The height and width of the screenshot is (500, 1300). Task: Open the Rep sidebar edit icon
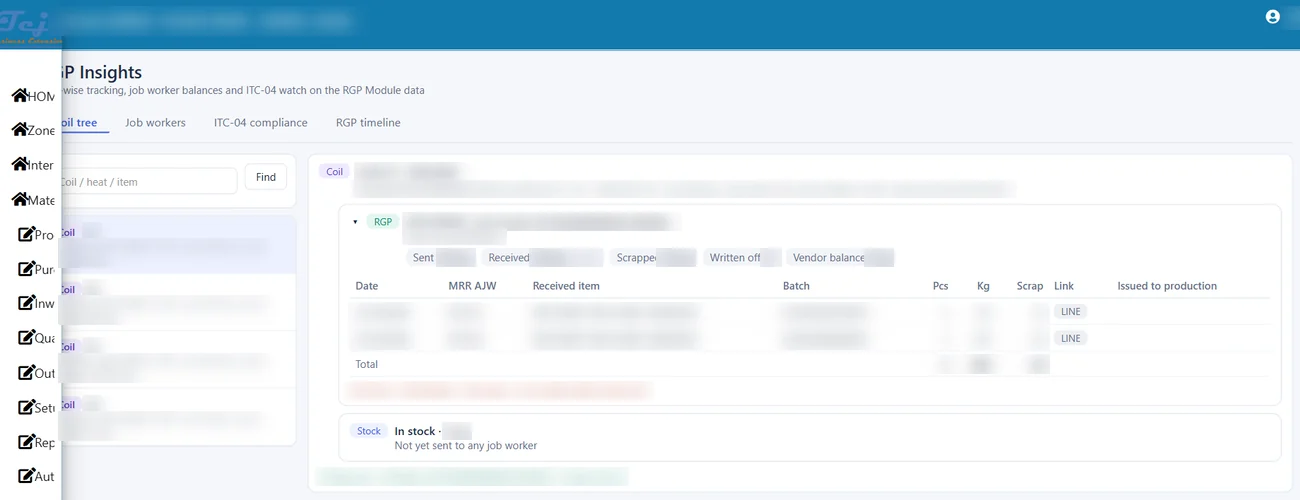pyautogui.click(x=27, y=442)
